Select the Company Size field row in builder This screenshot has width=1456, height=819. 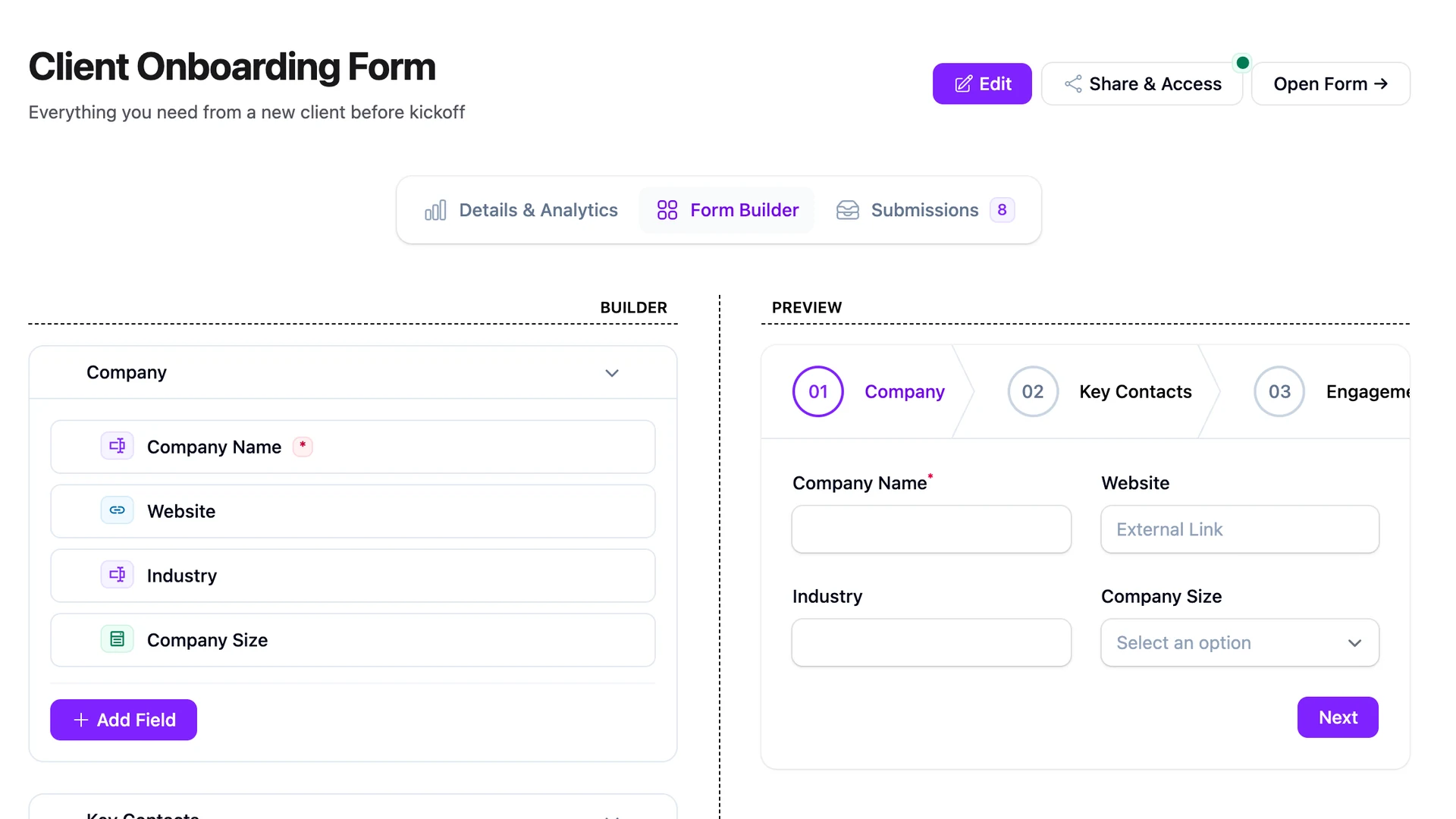pos(353,640)
